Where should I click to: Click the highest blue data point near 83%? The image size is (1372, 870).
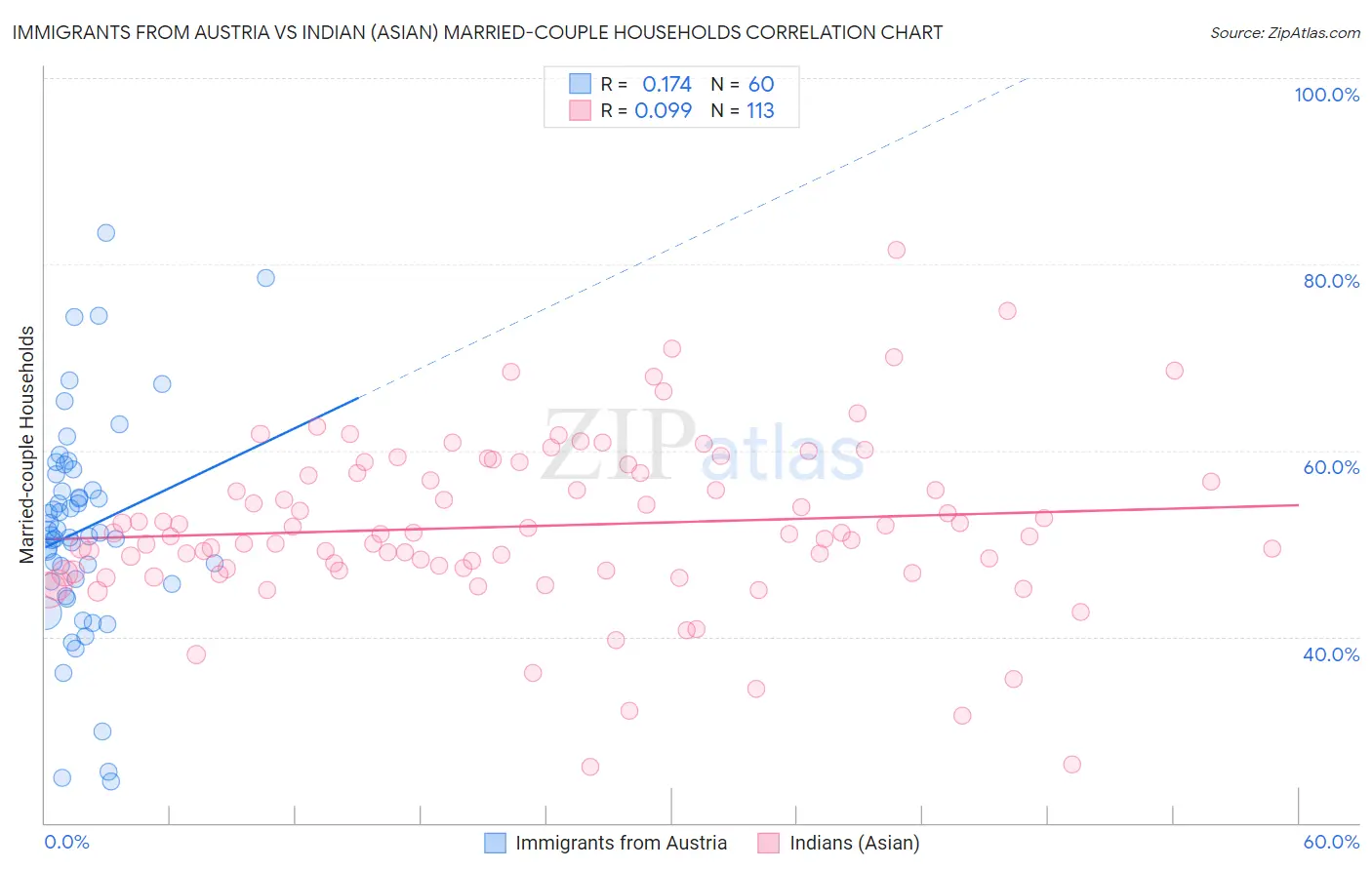pyautogui.click(x=106, y=233)
